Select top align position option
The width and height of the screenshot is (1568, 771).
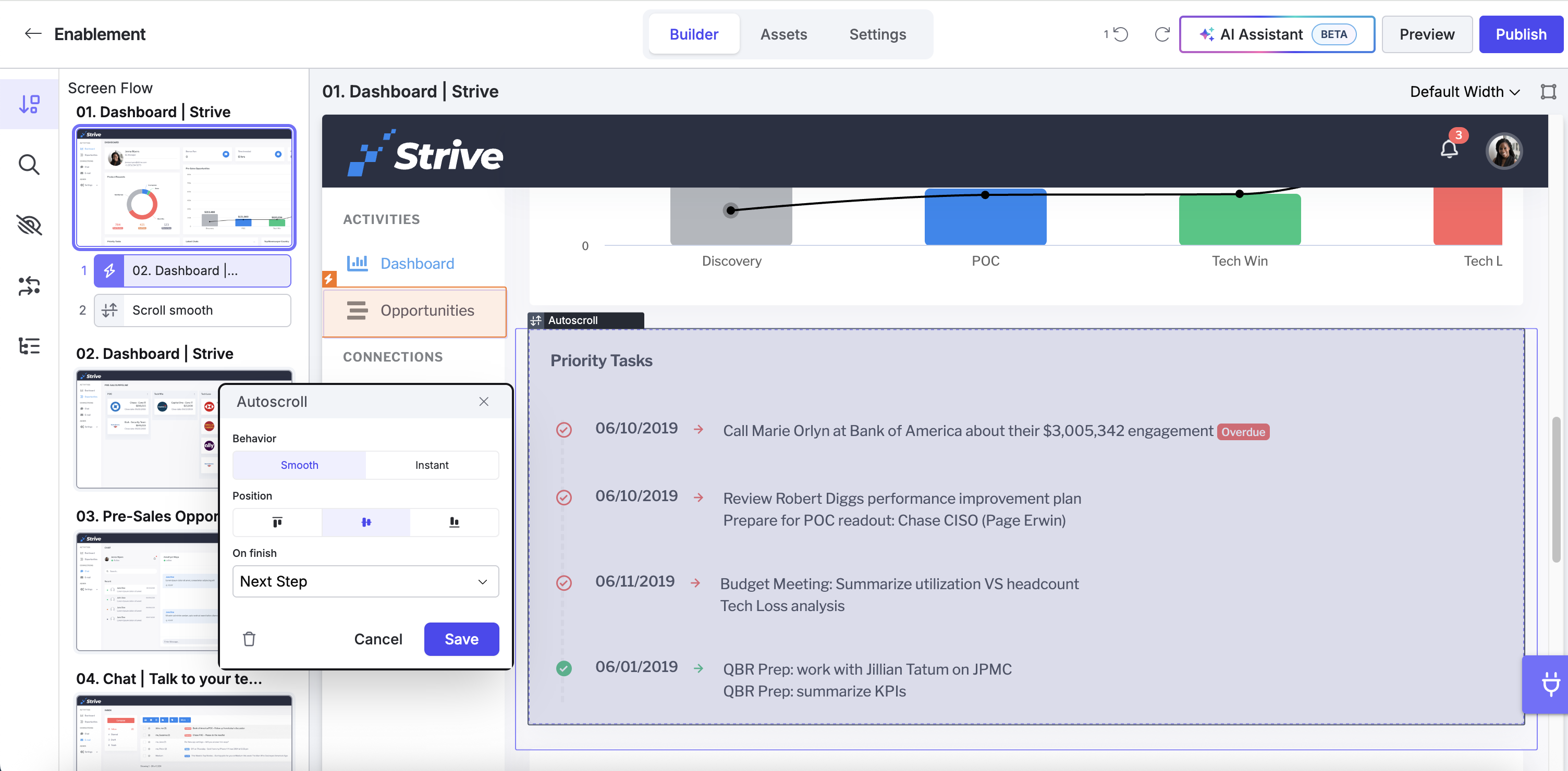click(277, 523)
